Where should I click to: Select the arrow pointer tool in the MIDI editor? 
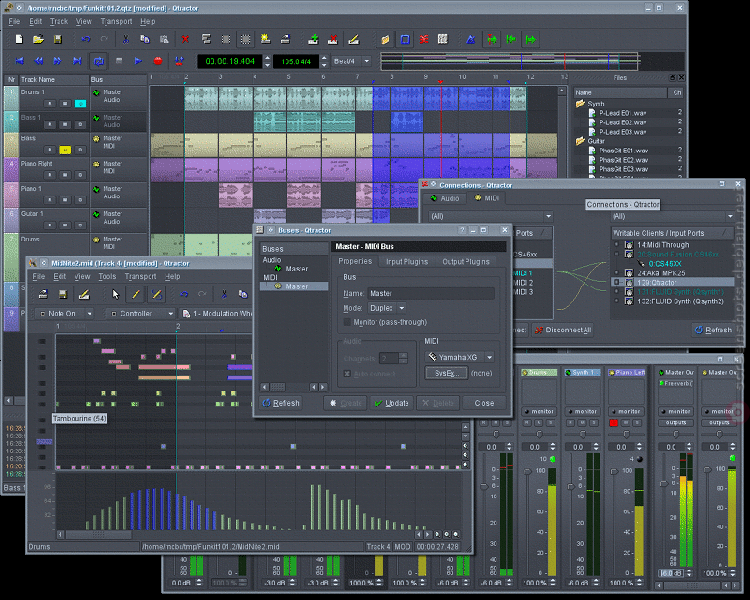[115, 294]
